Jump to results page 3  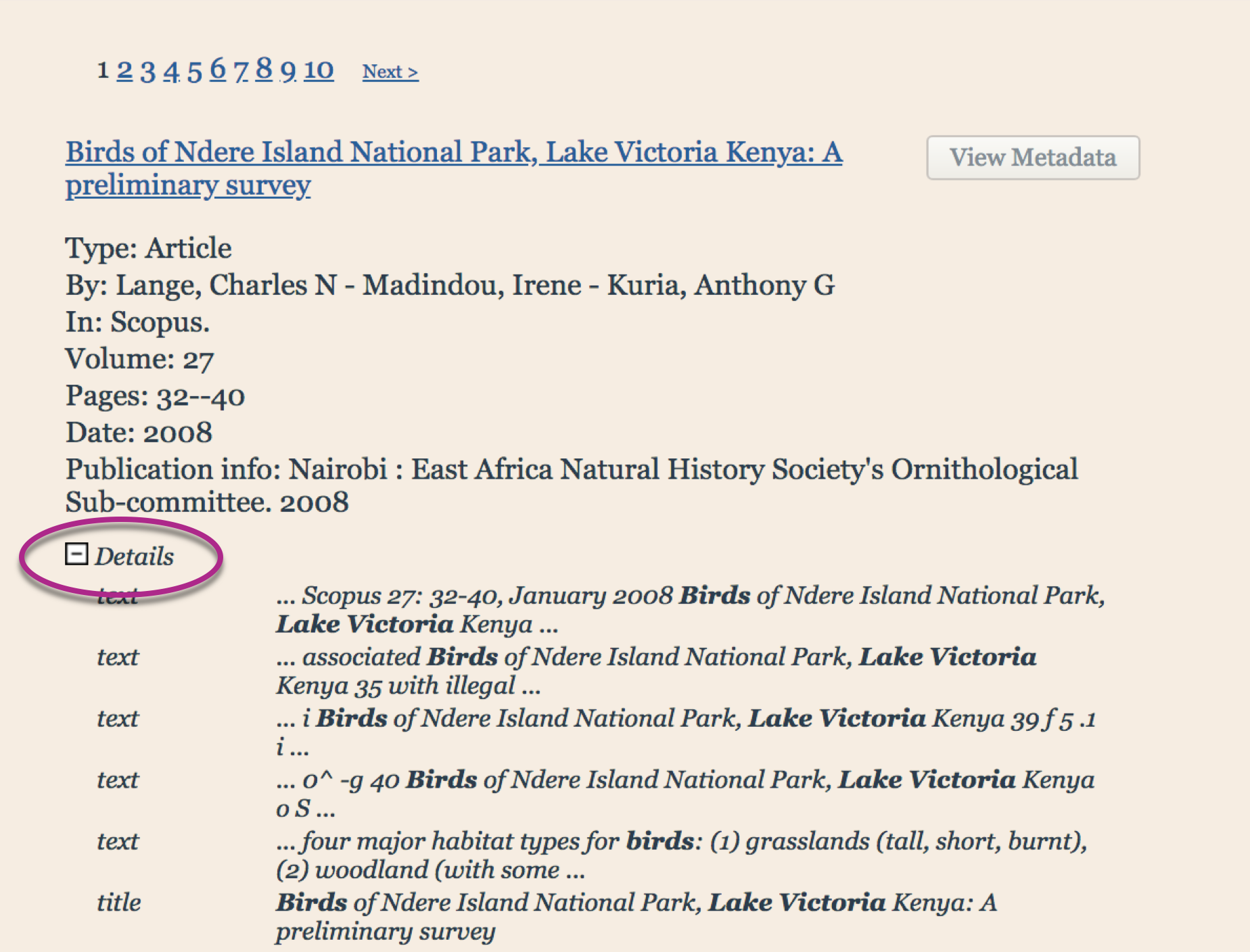(147, 70)
